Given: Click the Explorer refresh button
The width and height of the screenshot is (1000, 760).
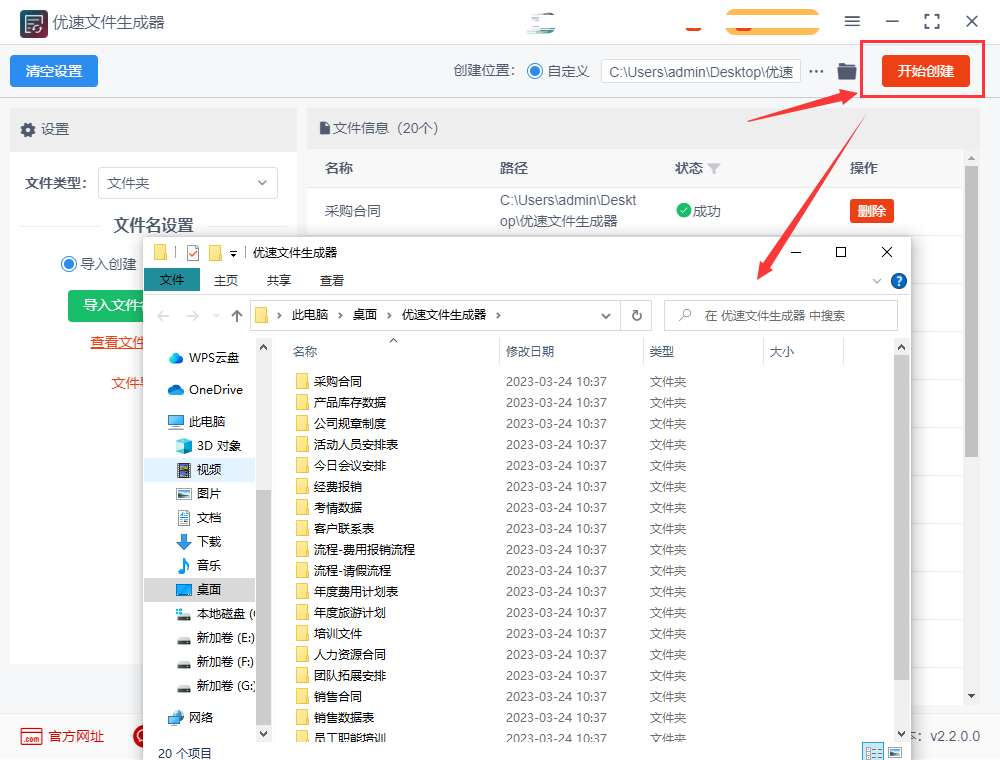Looking at the screenshot, I should [636, 315].
